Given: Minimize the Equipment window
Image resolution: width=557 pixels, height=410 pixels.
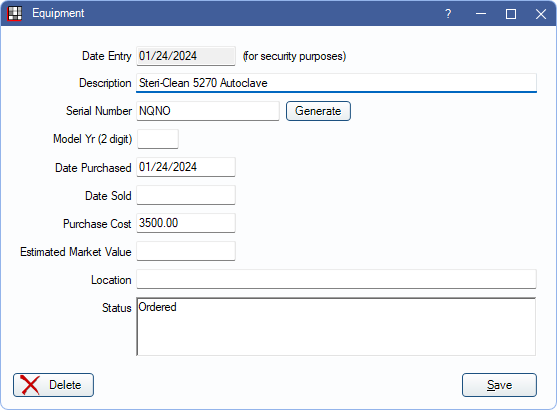Looking at the screenshot, I should click(481, 14).
